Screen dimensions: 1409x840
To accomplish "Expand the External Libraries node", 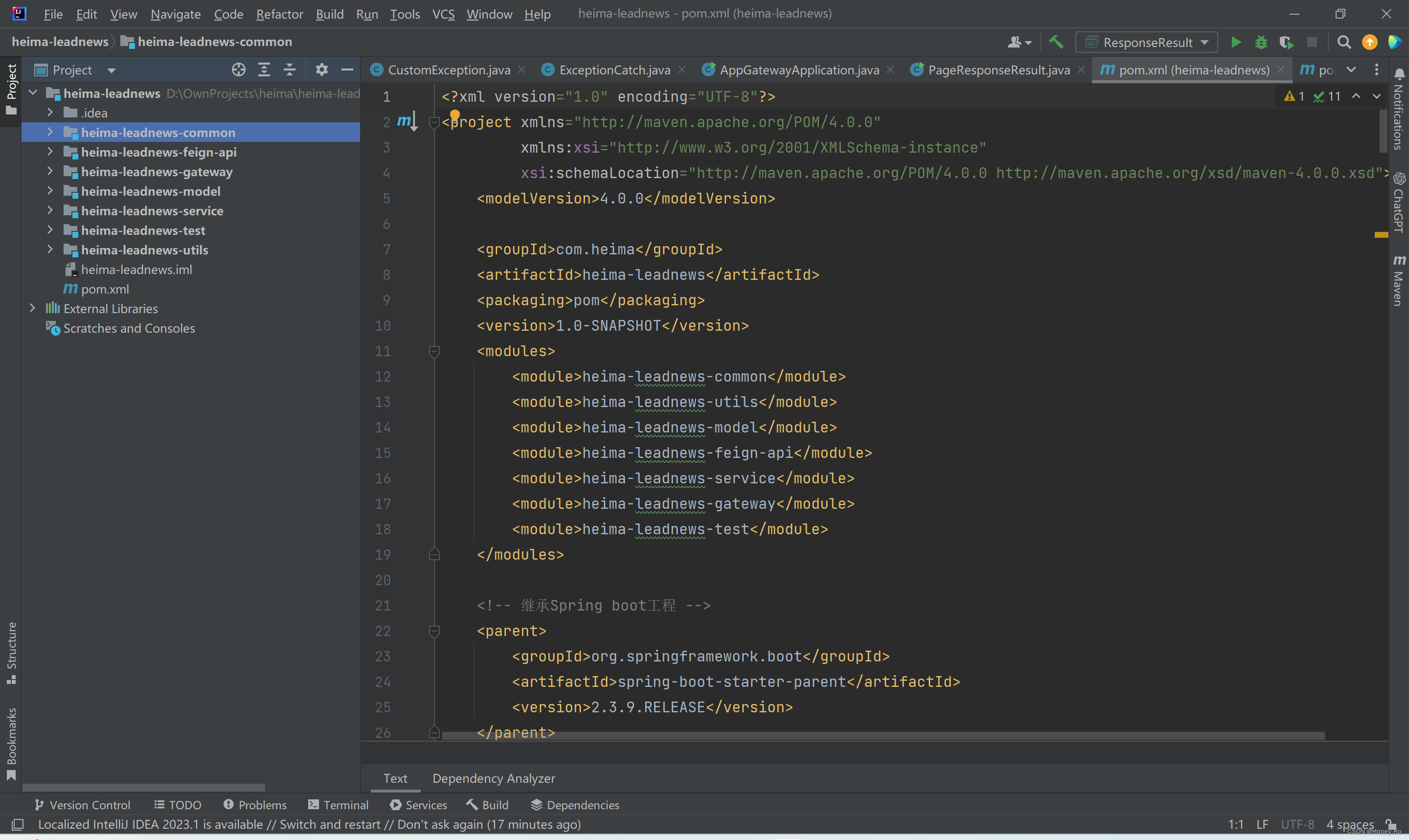I will point(33,309).
